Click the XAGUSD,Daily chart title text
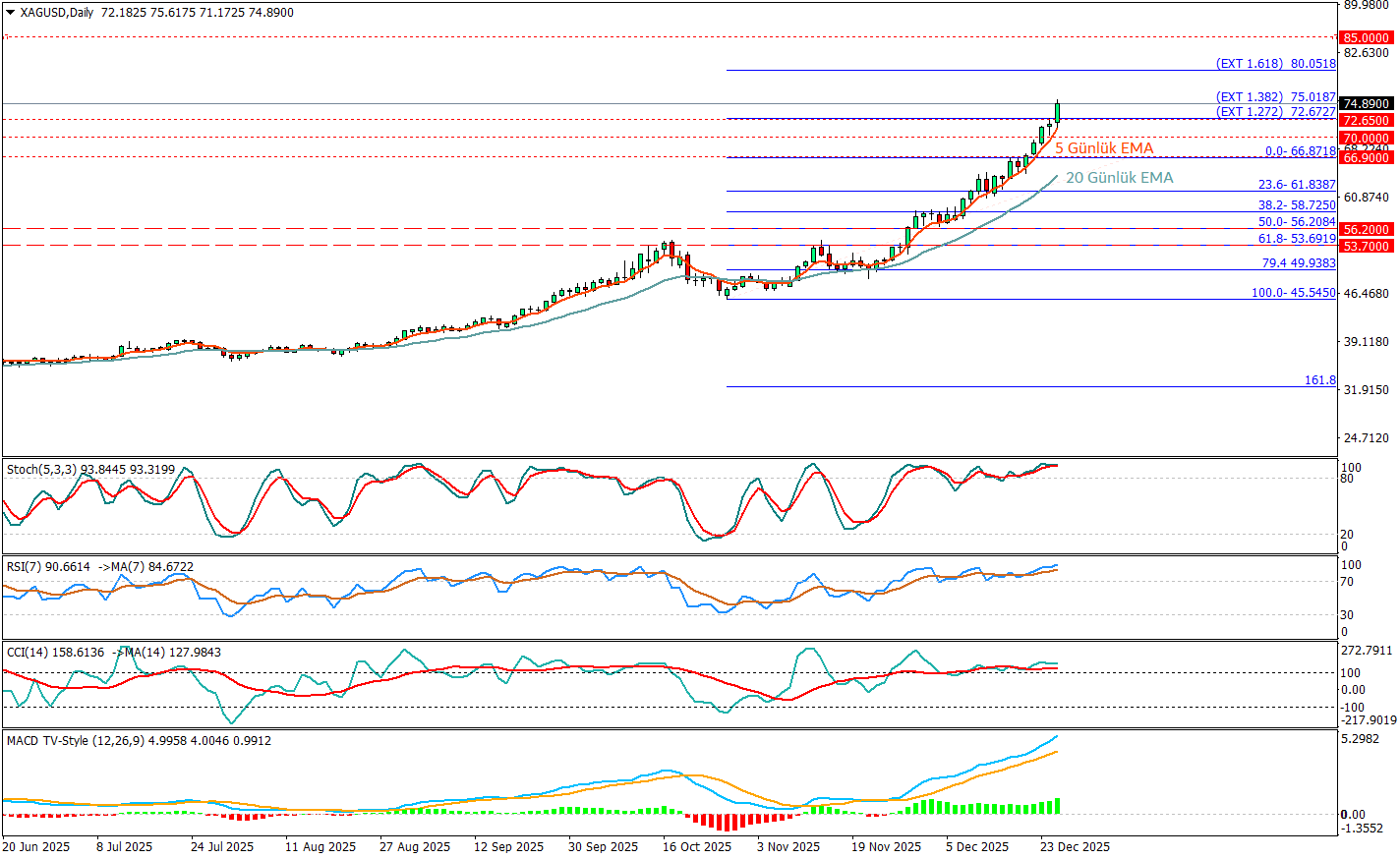The height and width of the screenshot is (859, 1400). click(x=57, y=13)
